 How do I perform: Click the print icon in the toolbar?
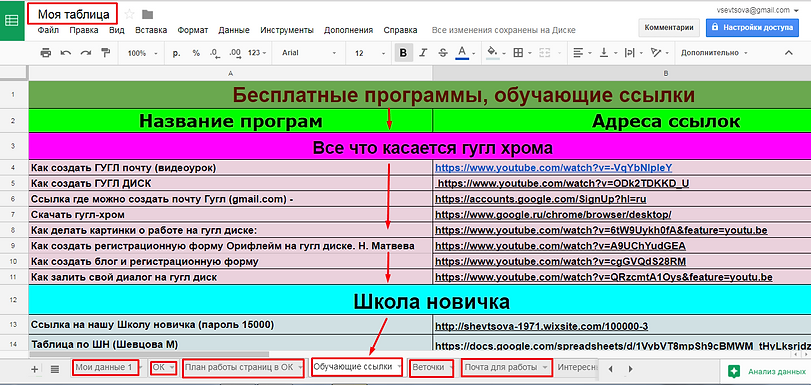(46, 53)
